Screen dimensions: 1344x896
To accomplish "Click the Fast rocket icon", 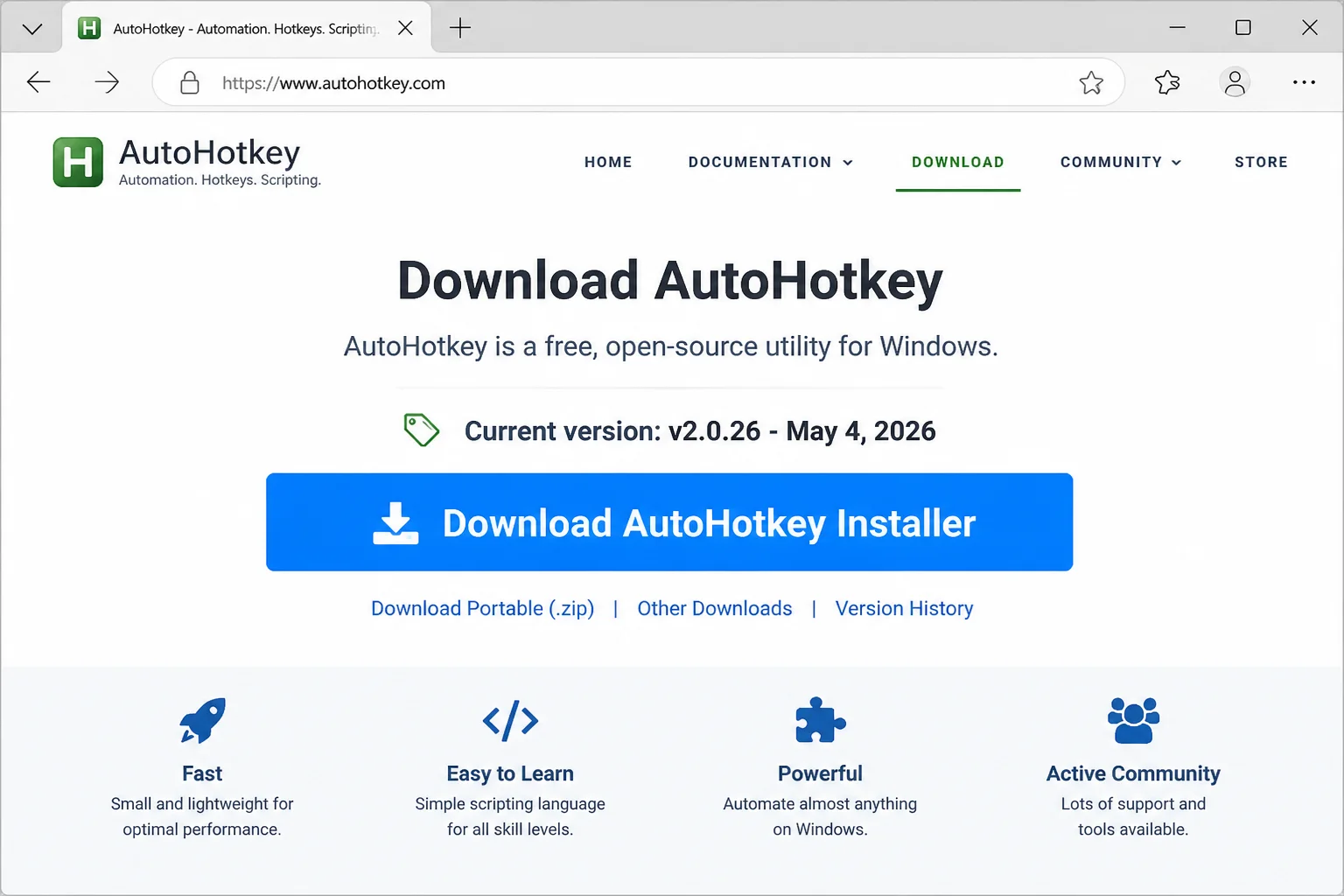I will (x=202, y=720).
